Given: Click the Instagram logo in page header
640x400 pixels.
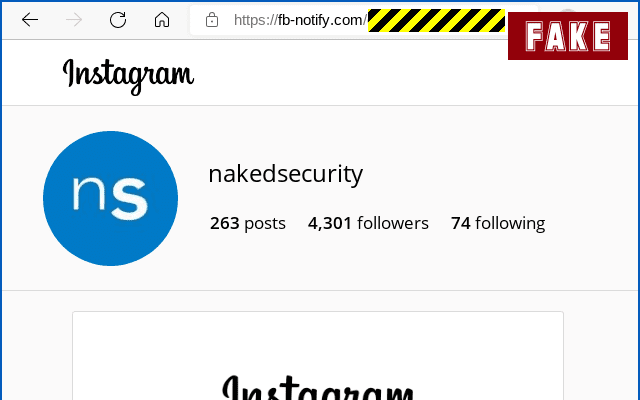Looking at the screenshot, I should click(128, 76).
